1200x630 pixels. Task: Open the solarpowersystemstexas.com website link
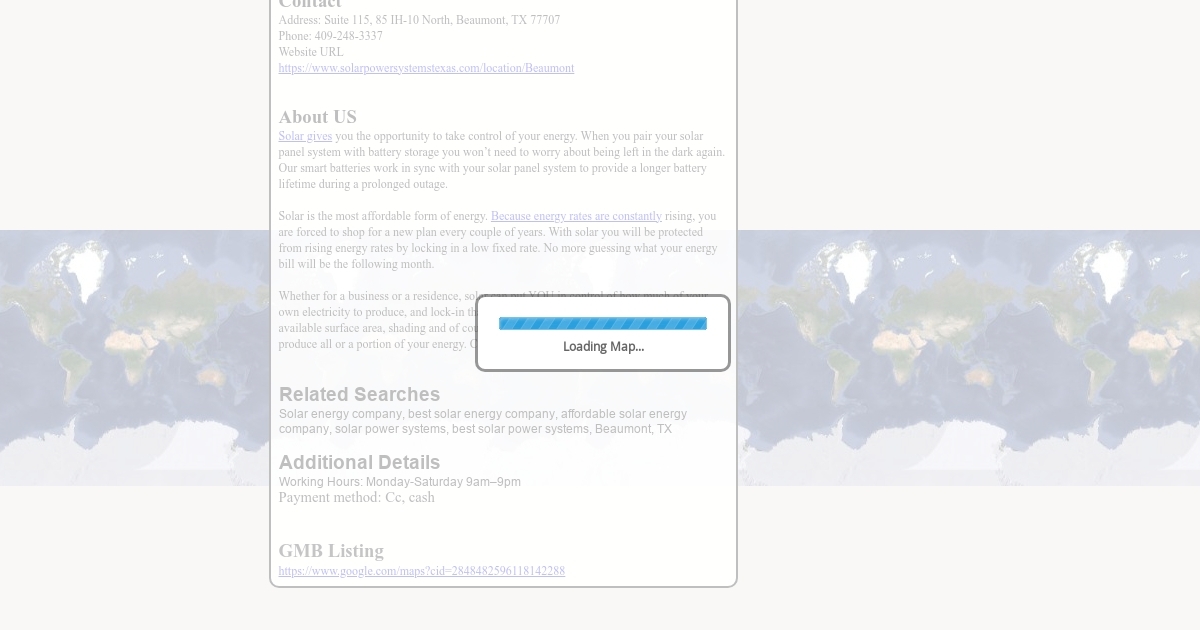426,68
